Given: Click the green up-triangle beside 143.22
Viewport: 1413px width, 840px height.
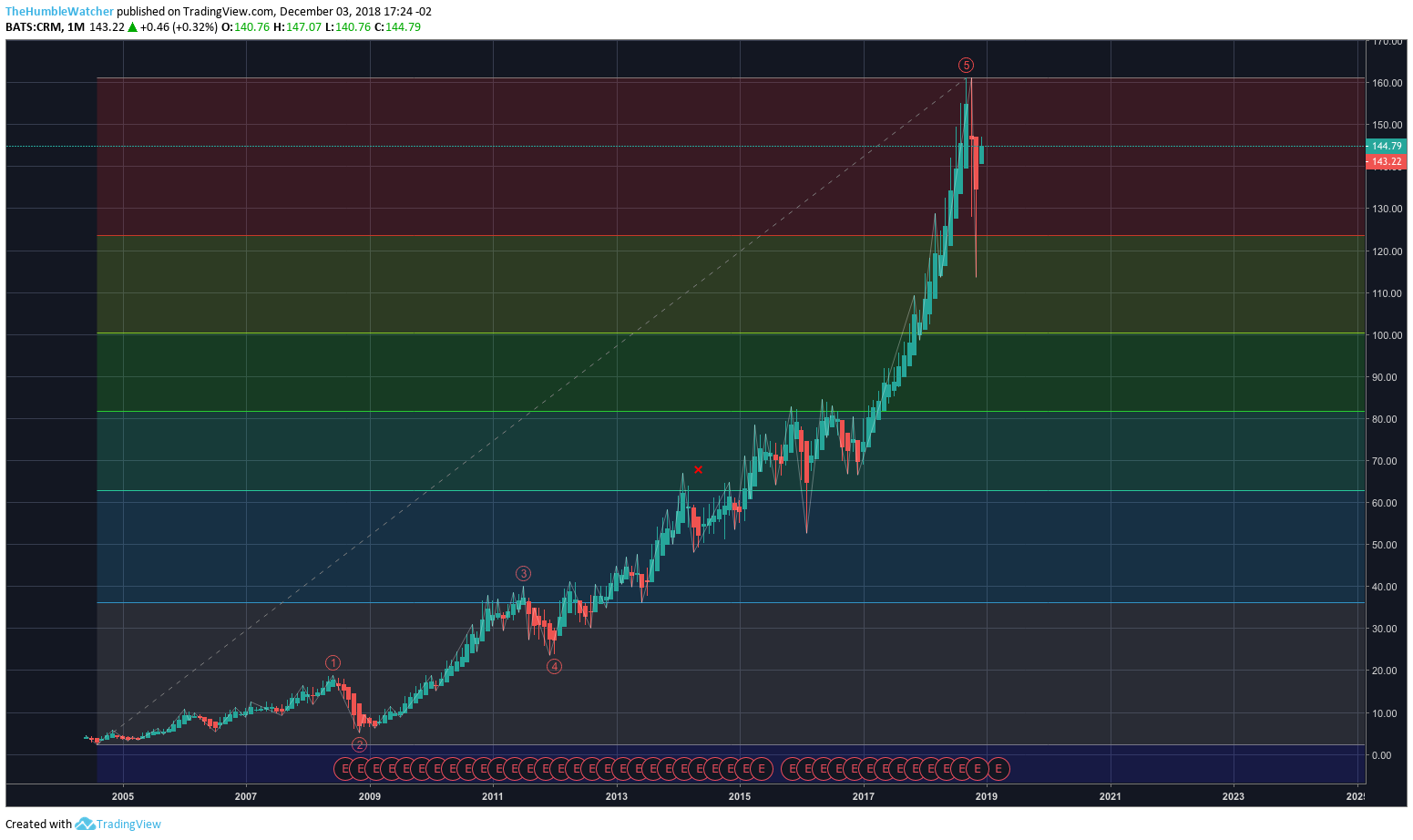Looking at the screenshot, I should [x=132, y=27].
